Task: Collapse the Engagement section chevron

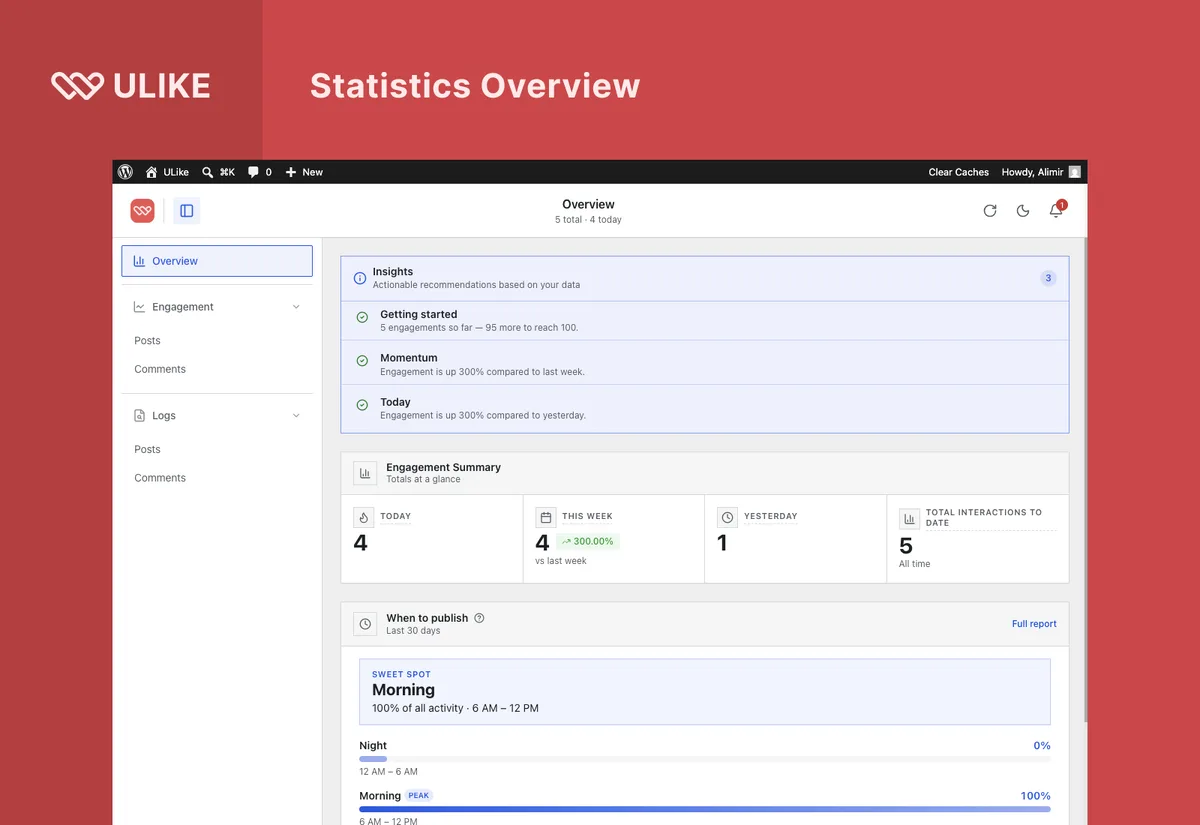Action: coord(296,307)
